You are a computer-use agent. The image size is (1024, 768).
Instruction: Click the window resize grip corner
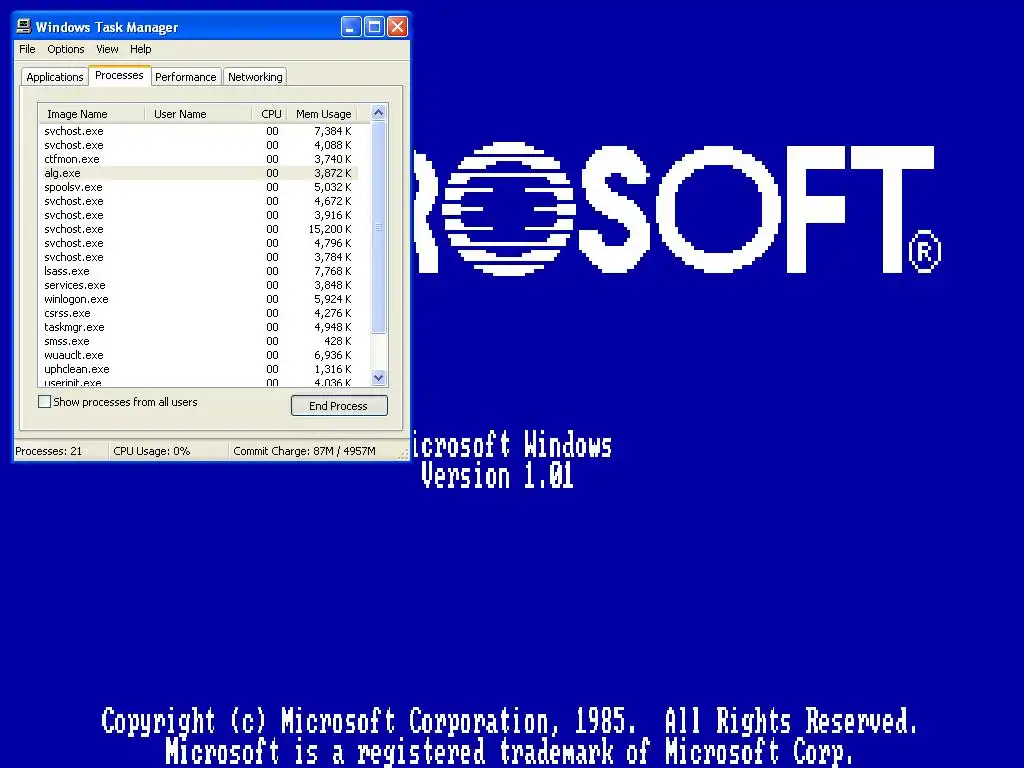click(403, 454)
